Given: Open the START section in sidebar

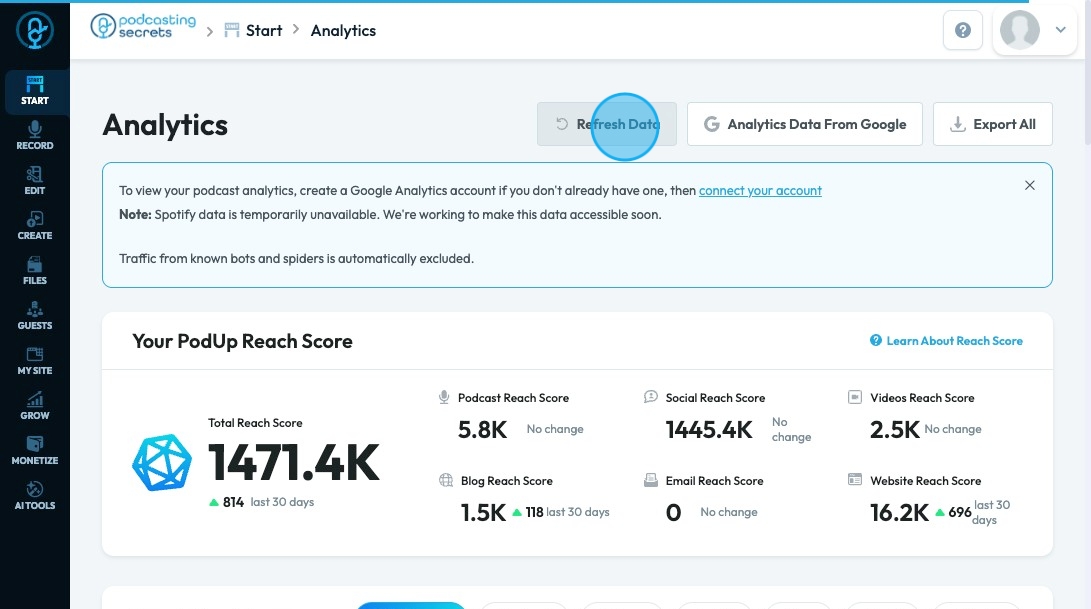Looking at the screenshot, I should coord(35,91).
